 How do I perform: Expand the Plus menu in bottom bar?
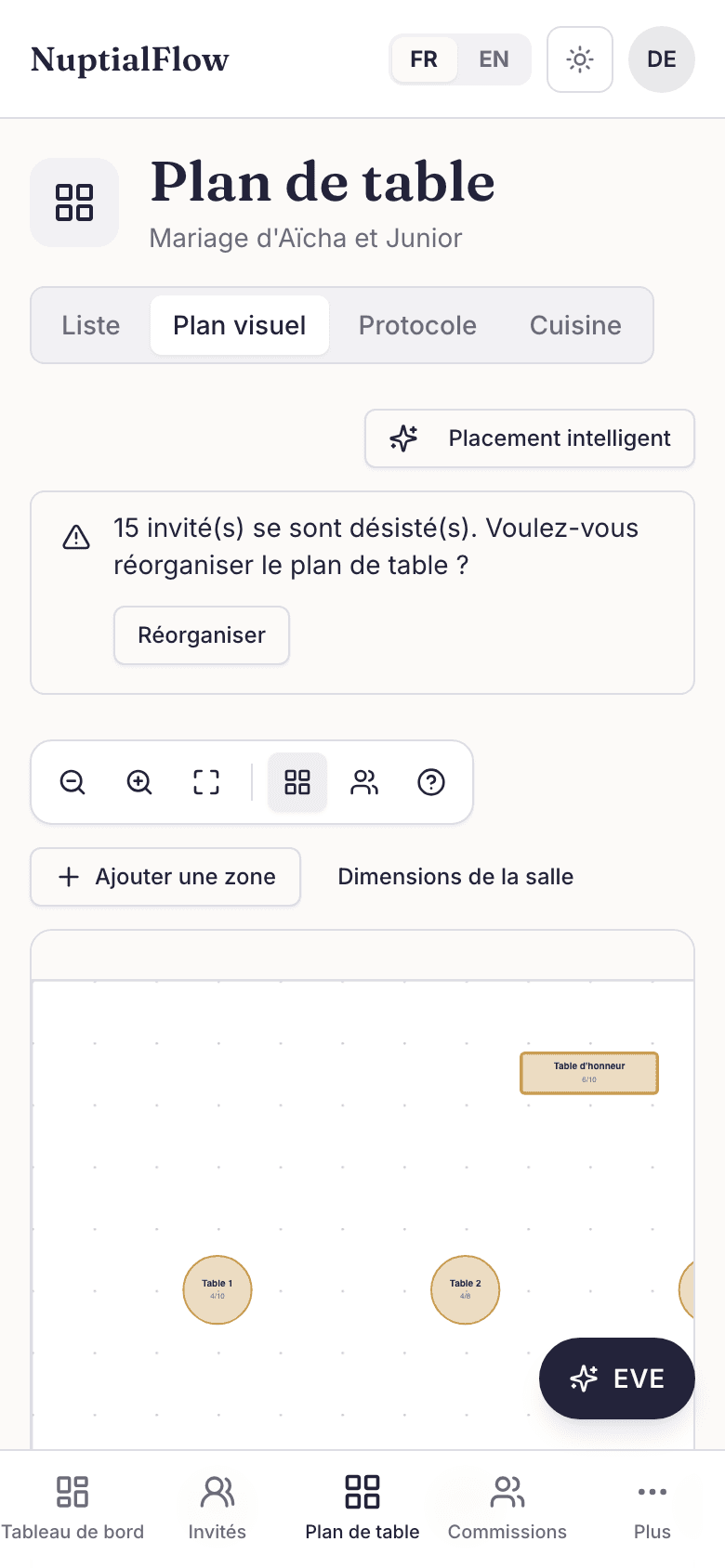coord(652,1509)
